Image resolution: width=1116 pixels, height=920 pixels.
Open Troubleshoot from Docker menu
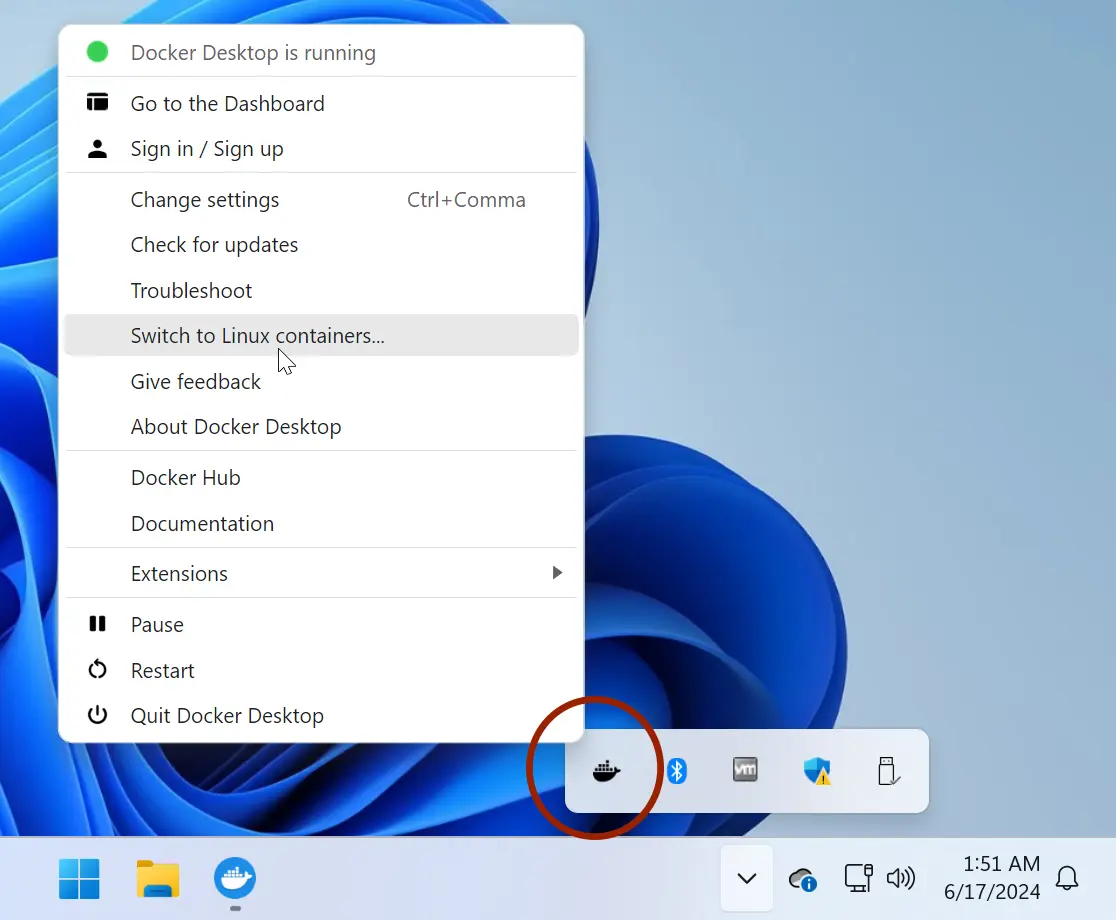(x=321, y=290)
